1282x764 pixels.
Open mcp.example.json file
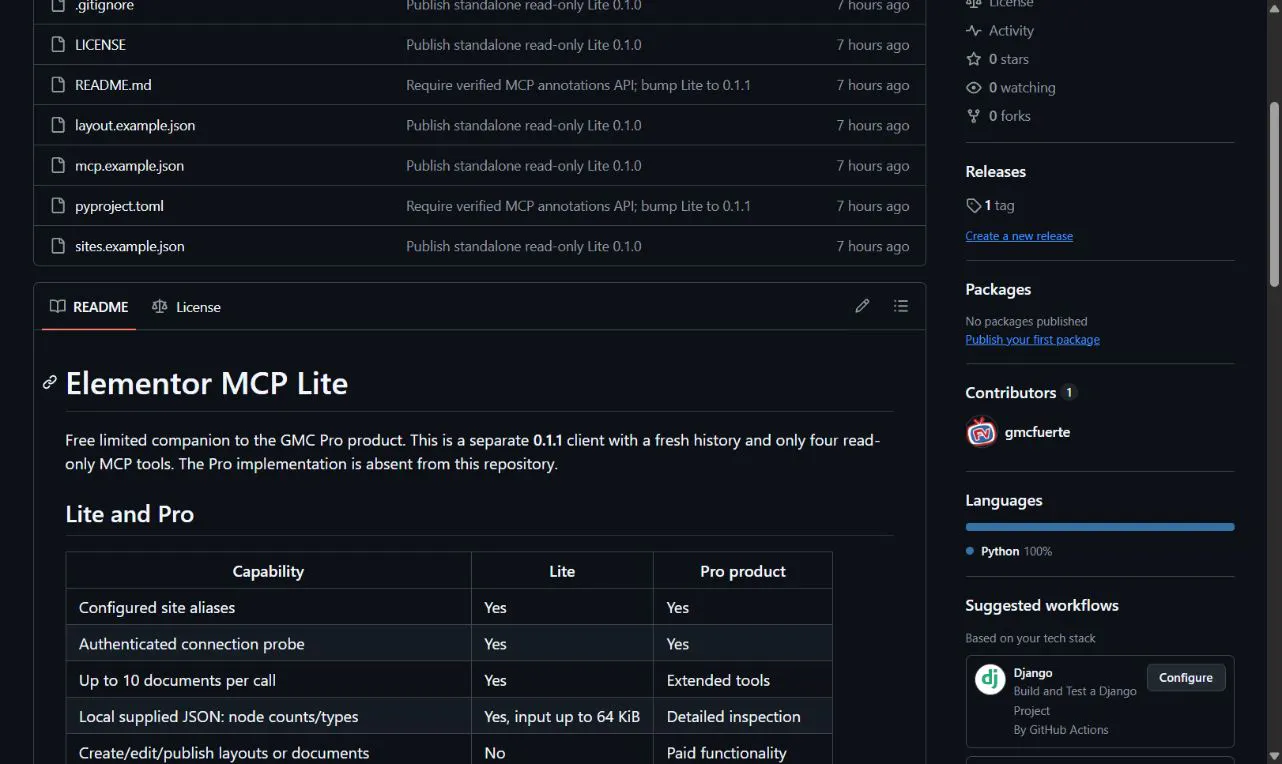coord(129,165)
